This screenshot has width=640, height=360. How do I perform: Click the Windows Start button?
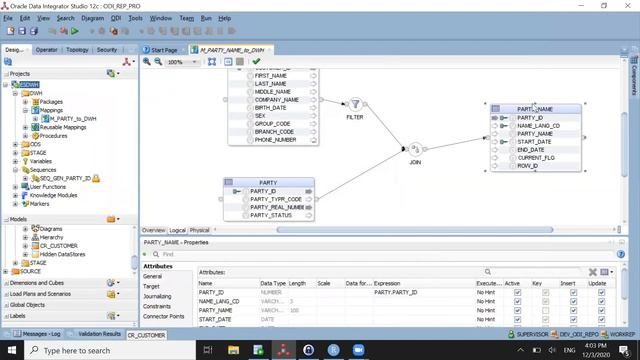[11, 350]
